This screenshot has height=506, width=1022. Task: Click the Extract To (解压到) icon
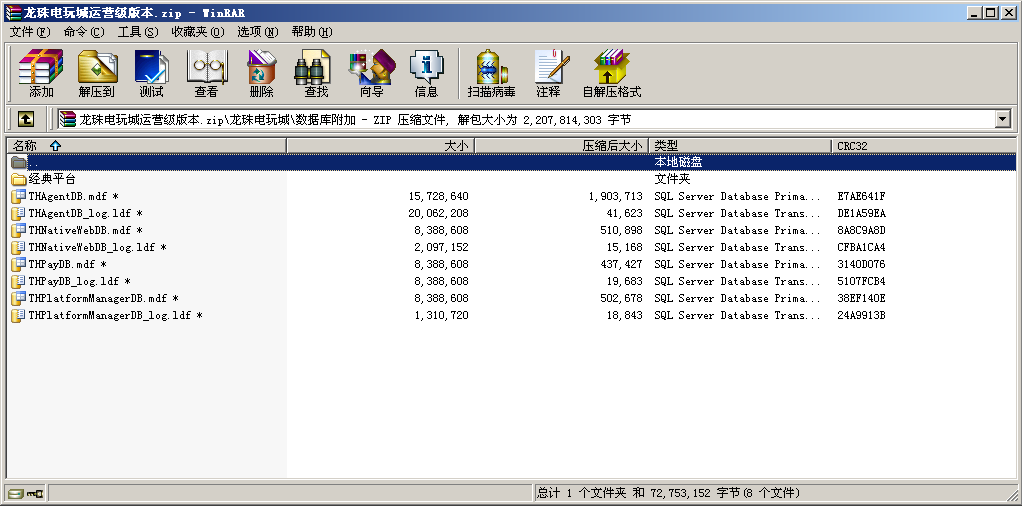coord(96,72)
